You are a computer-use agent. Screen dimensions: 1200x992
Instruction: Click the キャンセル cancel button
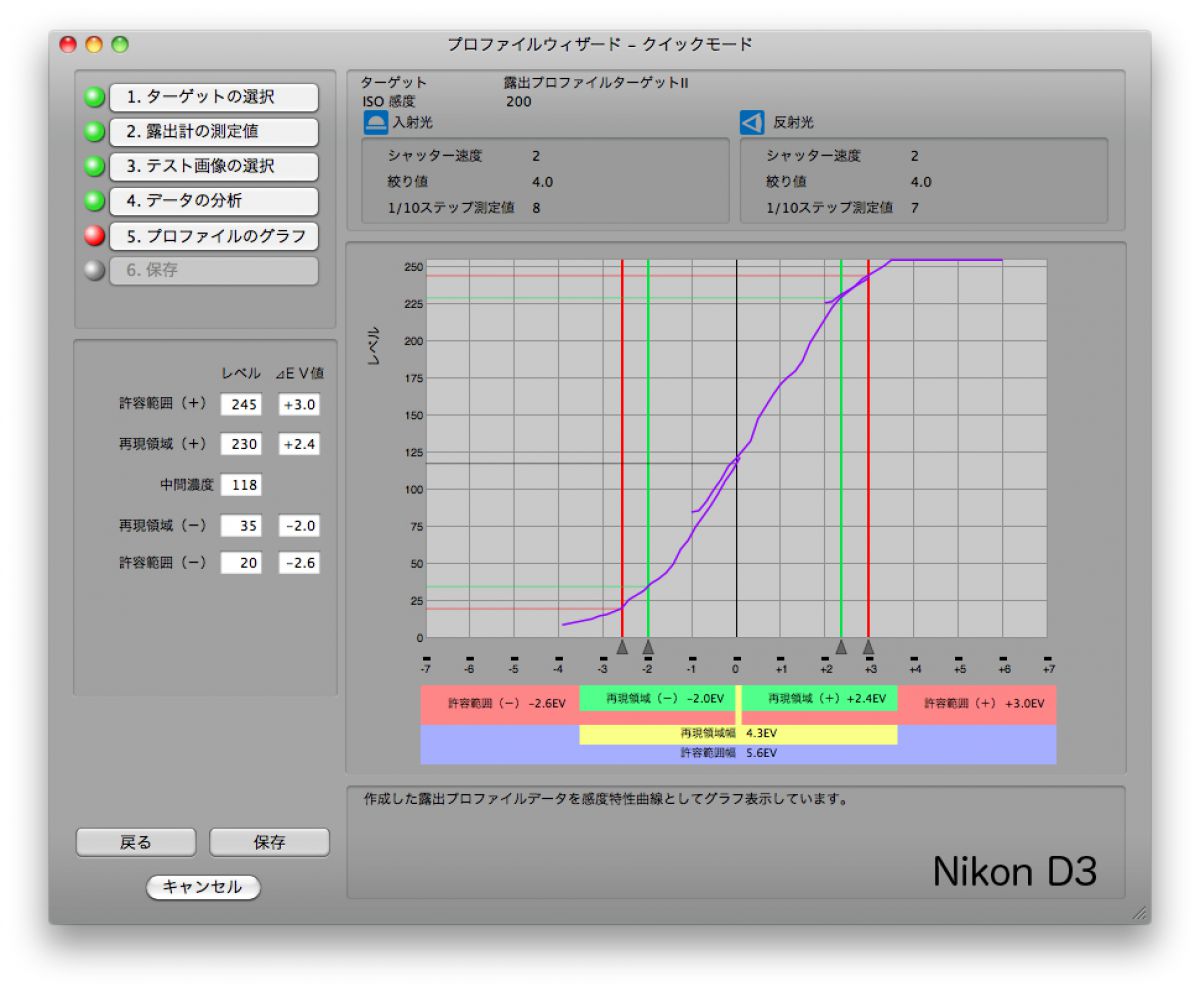point(203,887)
